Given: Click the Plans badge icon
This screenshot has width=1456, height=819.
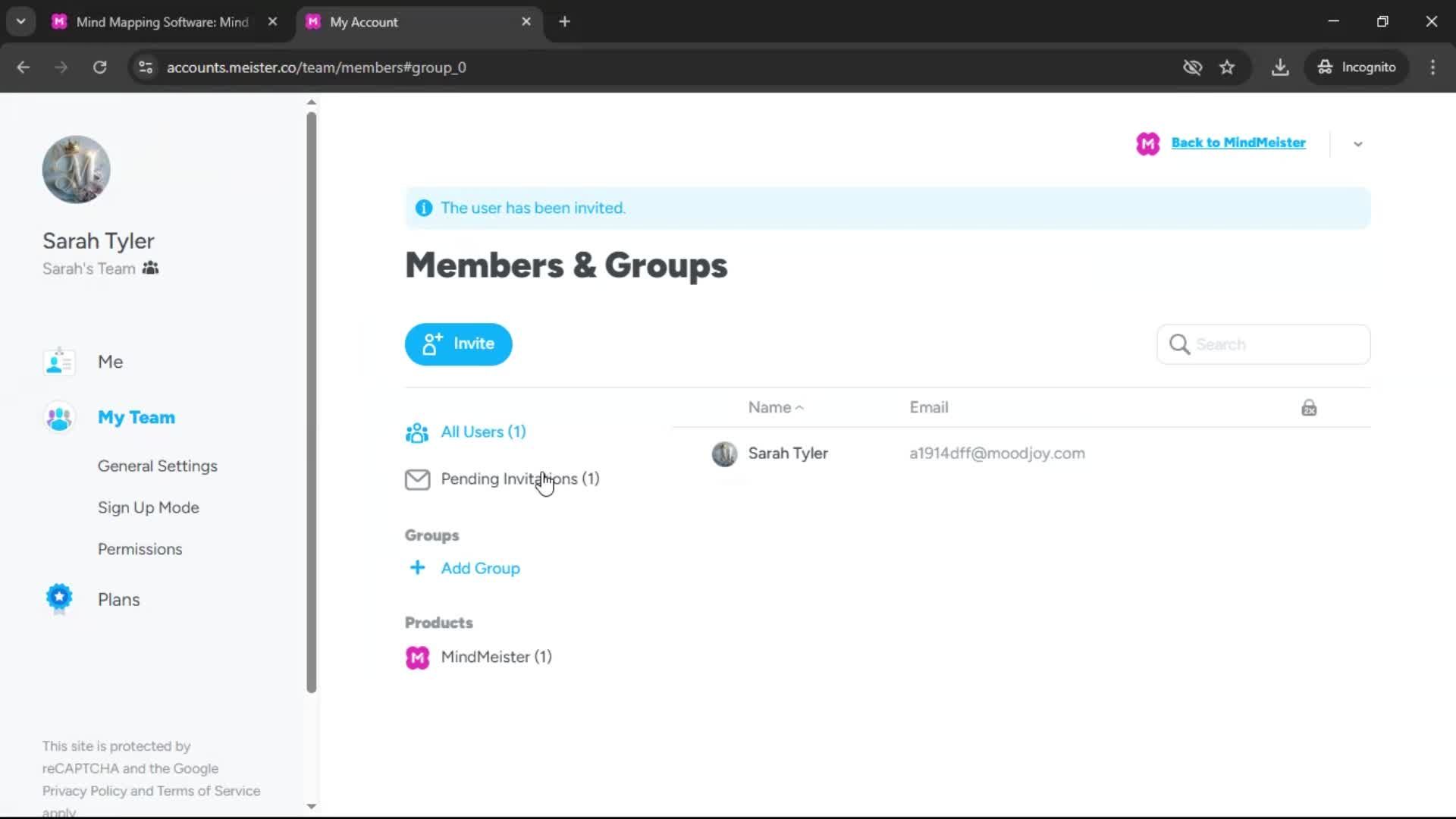Looking at the screenshot, I should [59, 599].
